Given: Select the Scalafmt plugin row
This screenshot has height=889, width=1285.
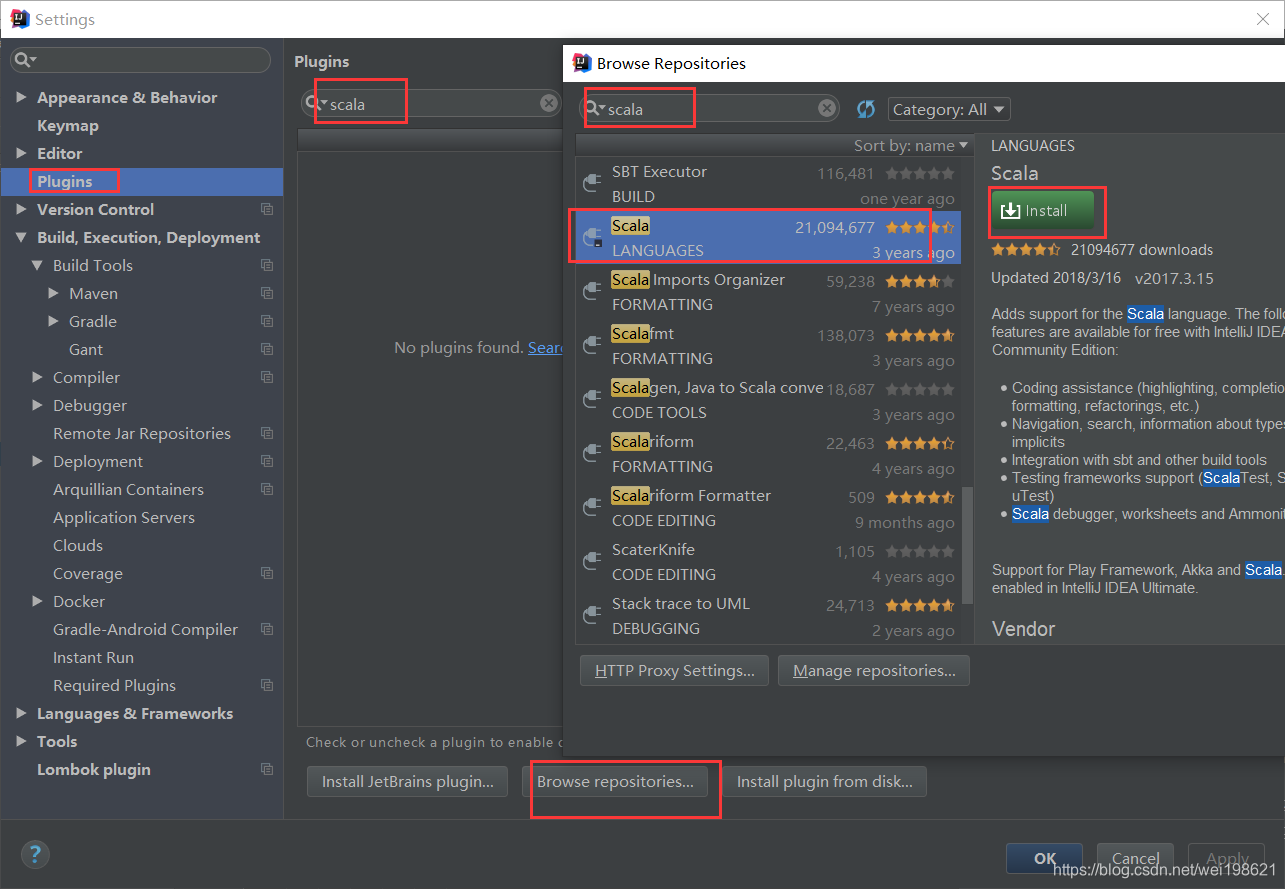Looking at the screenshot, I should click(x=768, y=346).
